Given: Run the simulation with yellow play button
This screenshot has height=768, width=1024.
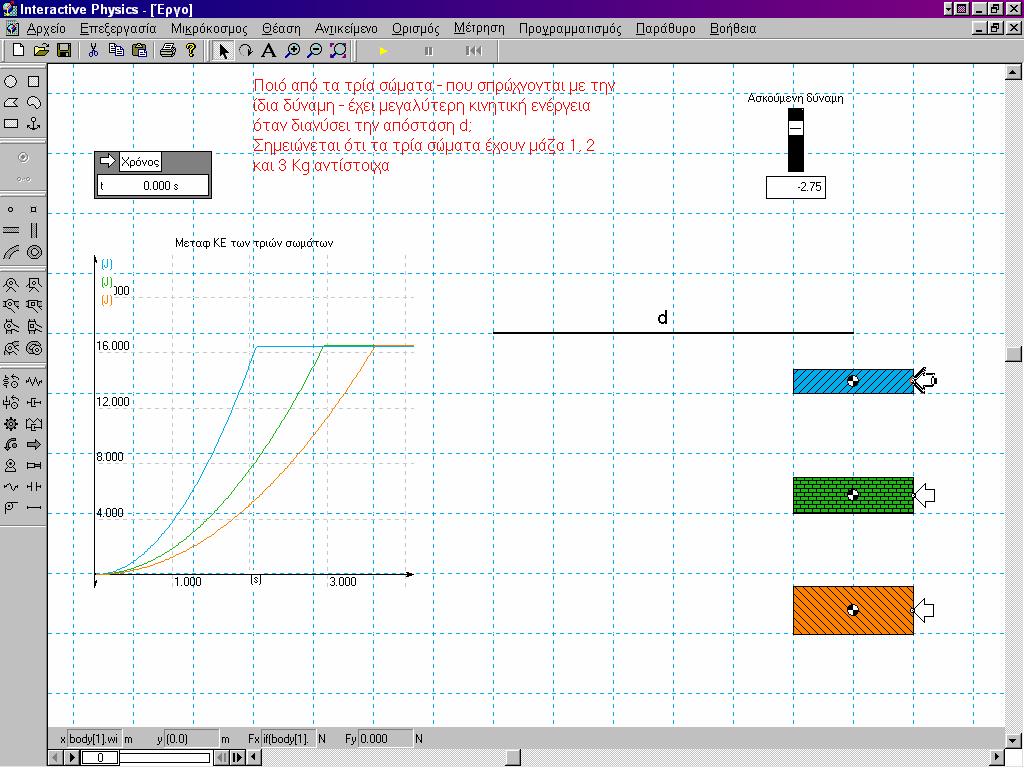Looking at the screenshot, I should (x=383, y=51).
